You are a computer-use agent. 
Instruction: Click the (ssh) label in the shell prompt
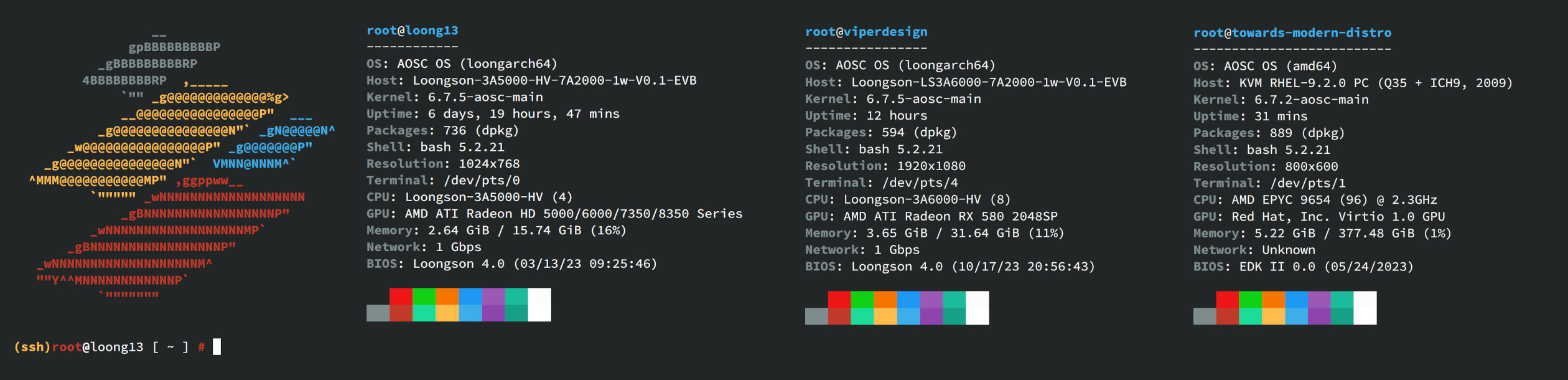[32, 347]
